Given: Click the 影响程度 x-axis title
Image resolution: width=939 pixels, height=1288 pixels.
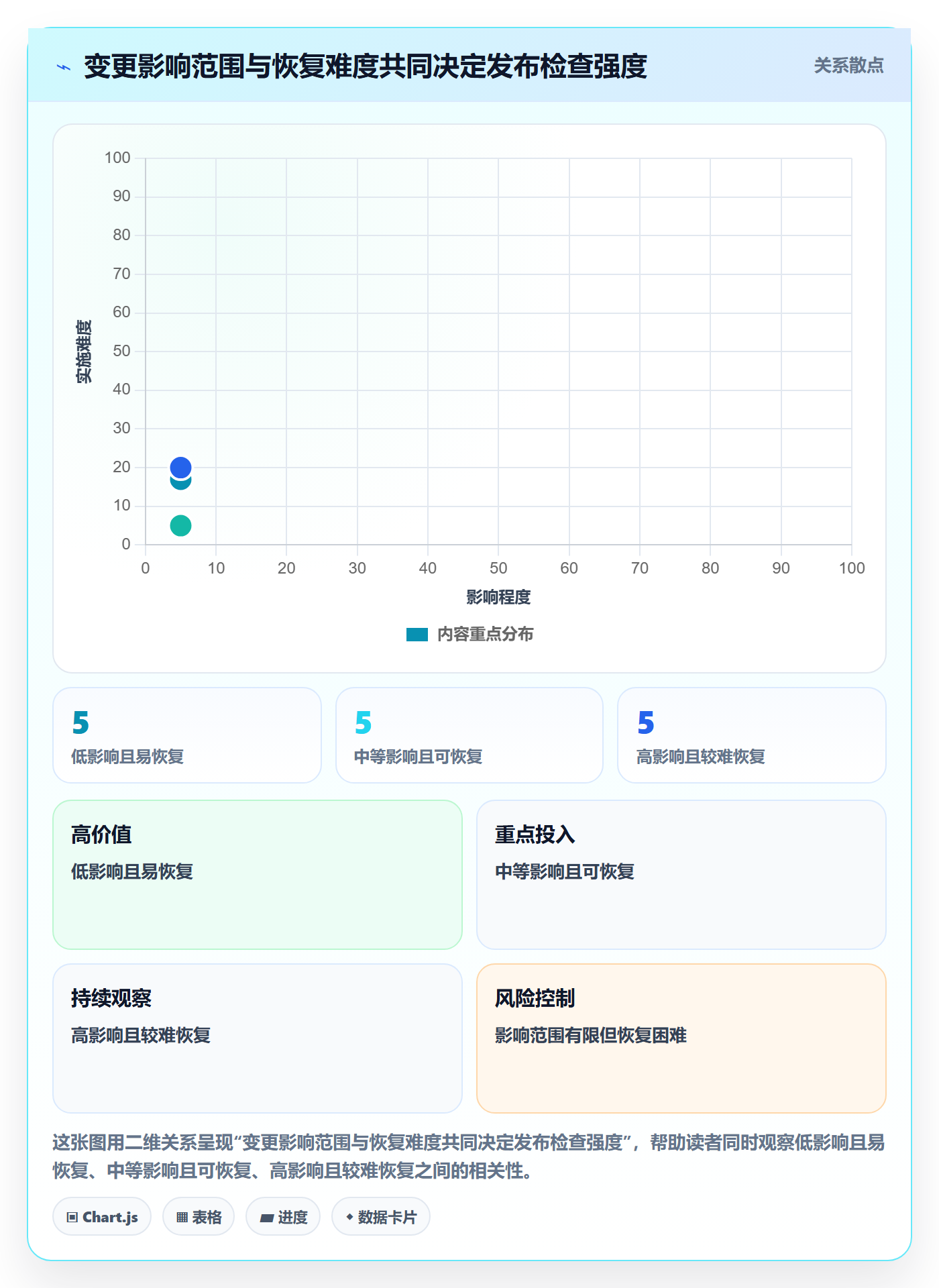Looking at the screenshot, I should click(498, 597).
